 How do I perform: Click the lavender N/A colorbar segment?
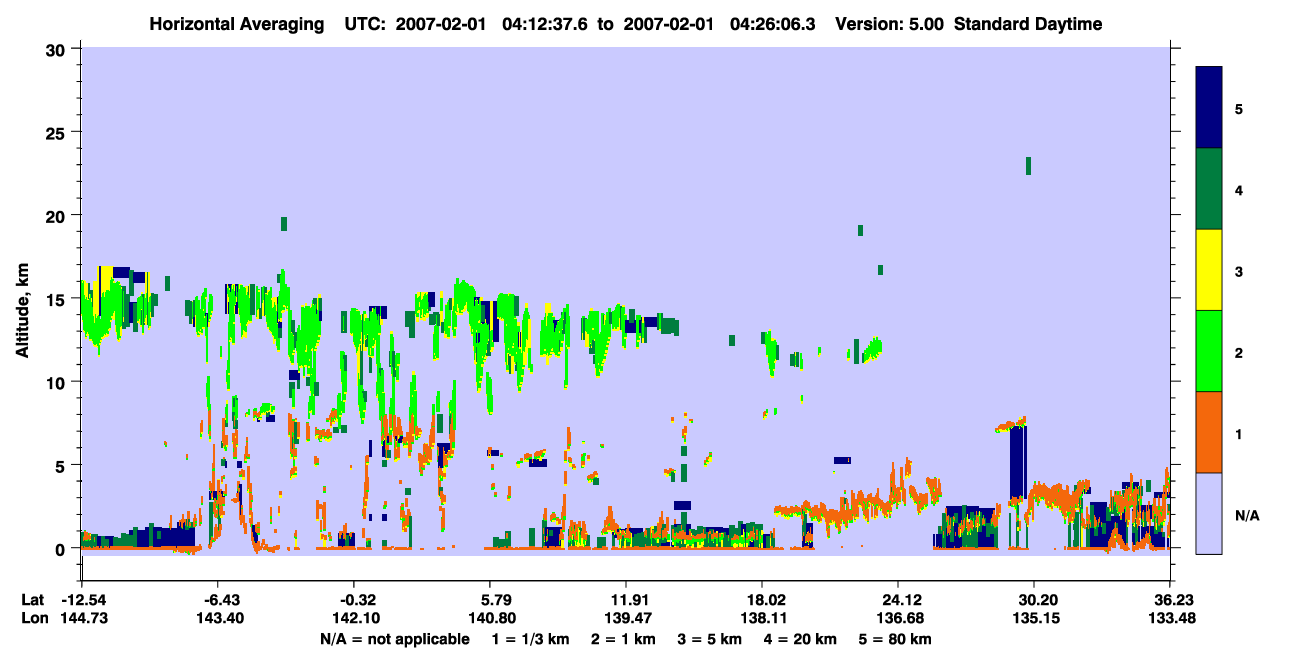point(1209,513)
